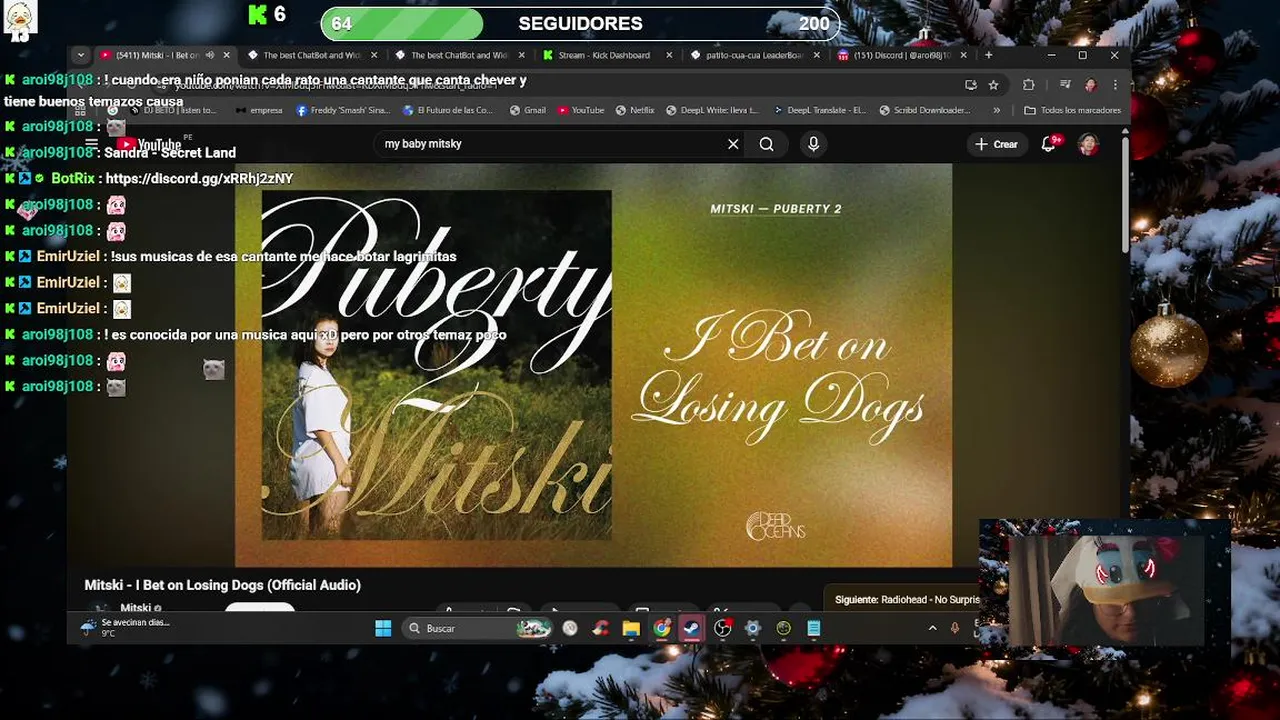Open the DeepL Translate bookmark
Viewport: 1280px width, 720px height.
[819, 110]
